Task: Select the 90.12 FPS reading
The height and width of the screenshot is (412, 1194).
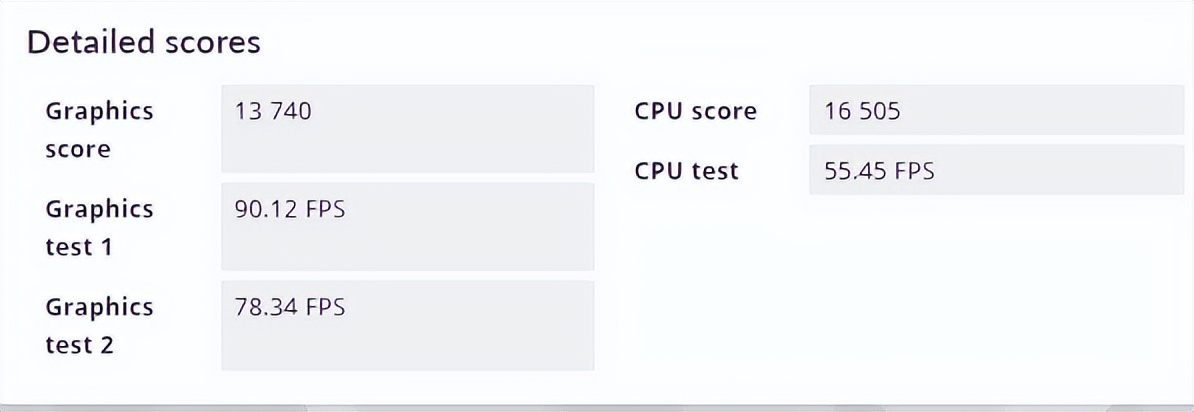Action: coord(290,209)
